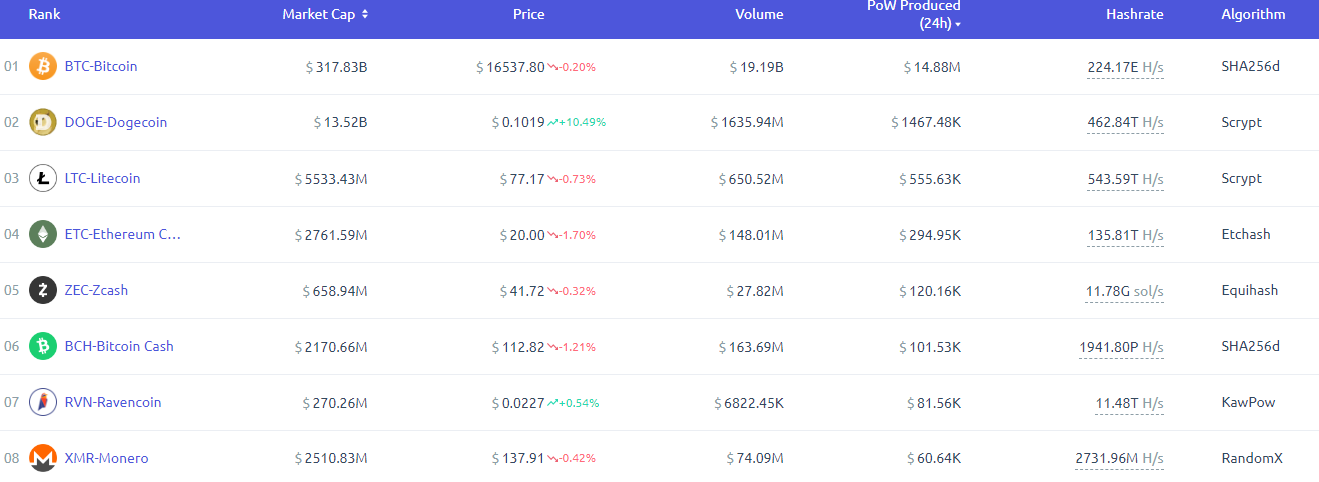This screenshot has width=1319, height=482.
Task: Click the Ravencoin logo icon
Action: pyautogui.click(x=43, y=403)
